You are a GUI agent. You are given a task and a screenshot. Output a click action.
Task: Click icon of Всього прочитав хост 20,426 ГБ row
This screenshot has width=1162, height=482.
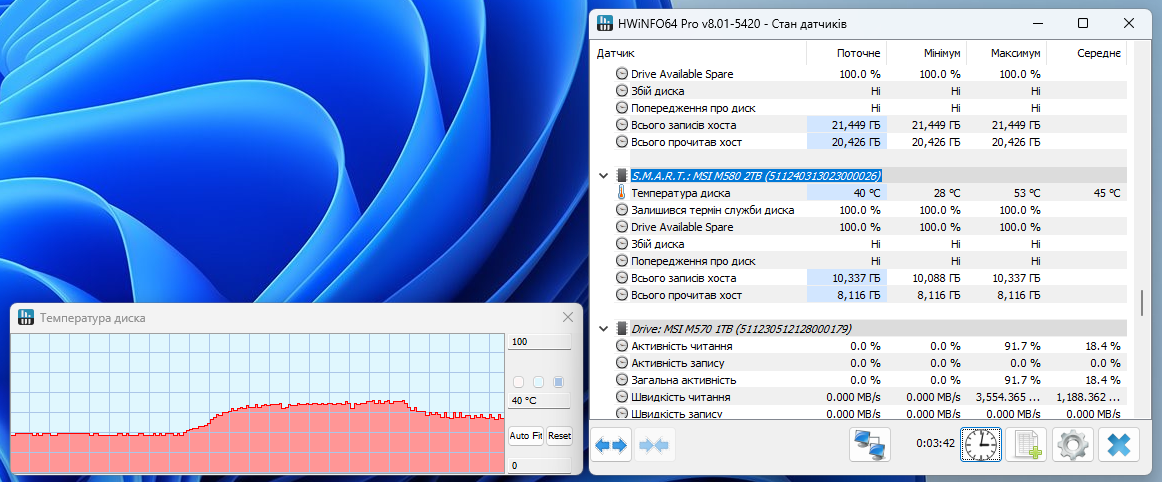[622, 142]
